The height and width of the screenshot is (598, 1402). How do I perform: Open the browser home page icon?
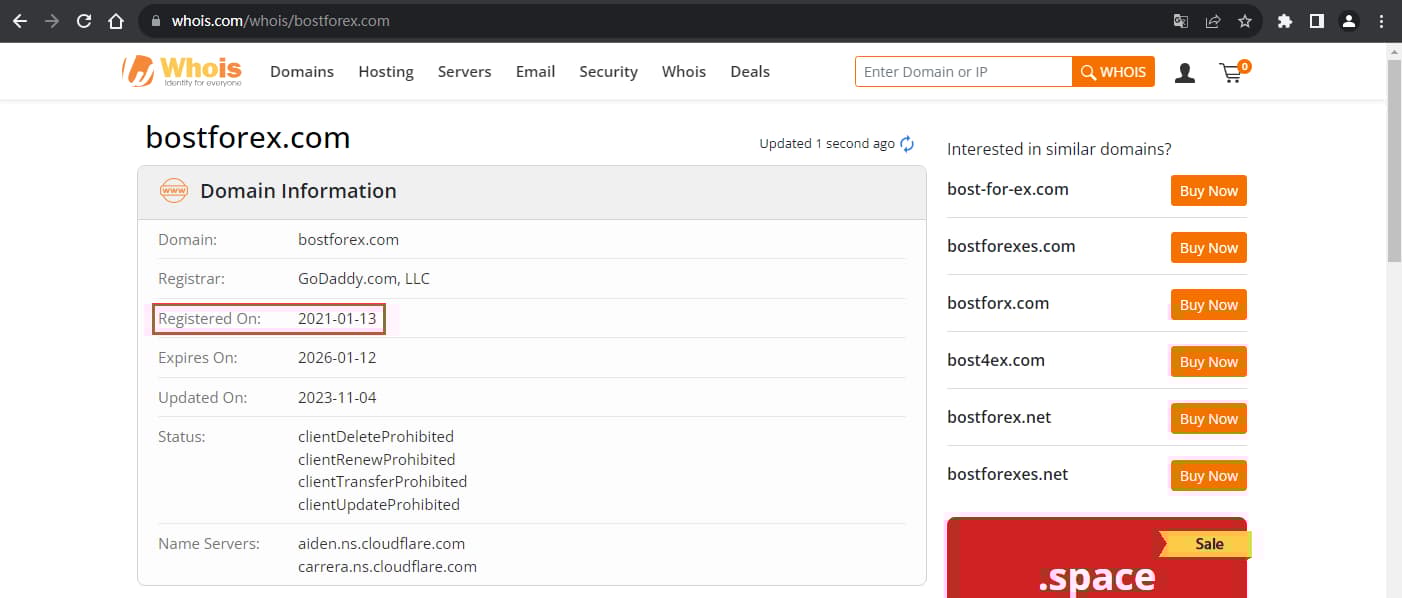point(116,20)
